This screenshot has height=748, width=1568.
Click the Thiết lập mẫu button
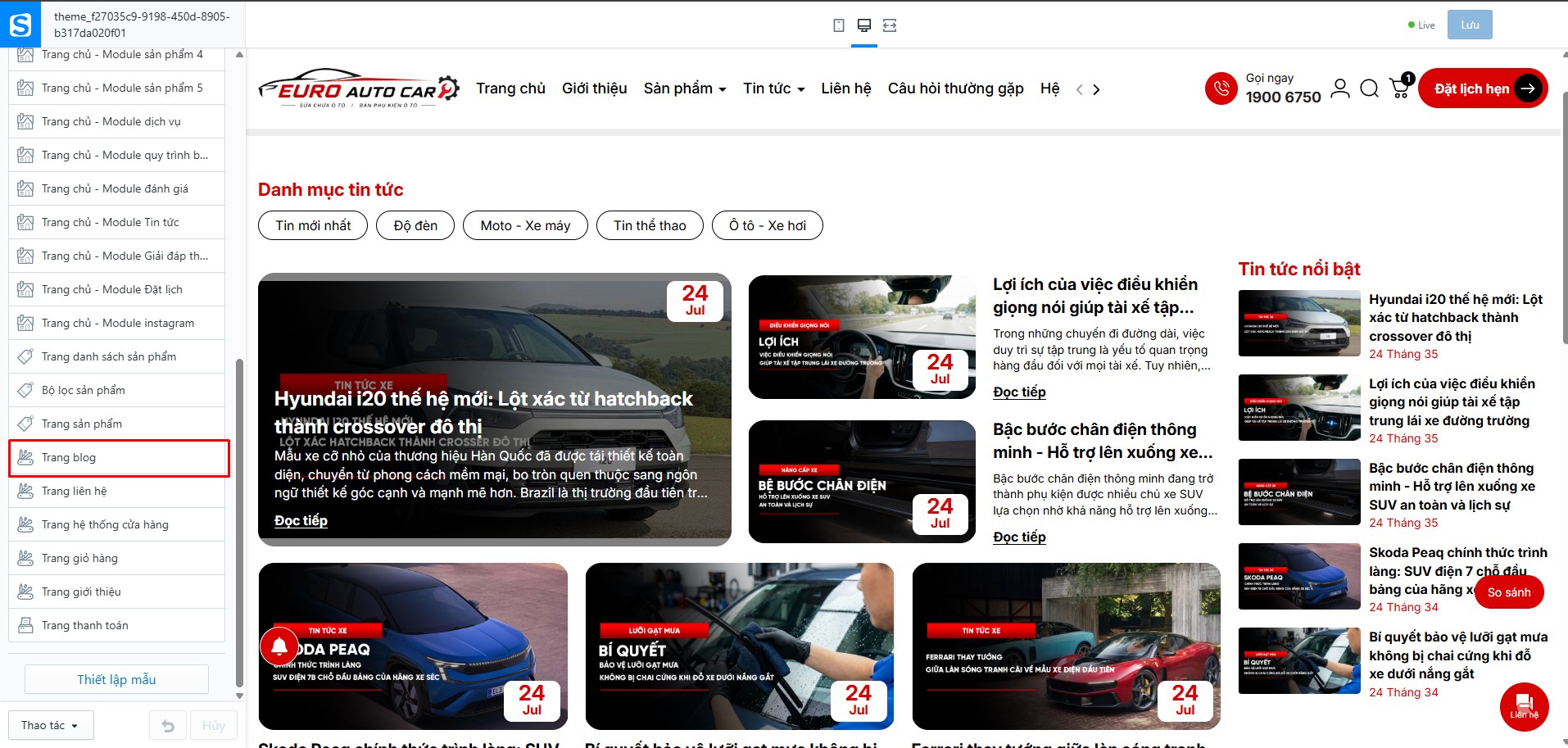[116, 679]
